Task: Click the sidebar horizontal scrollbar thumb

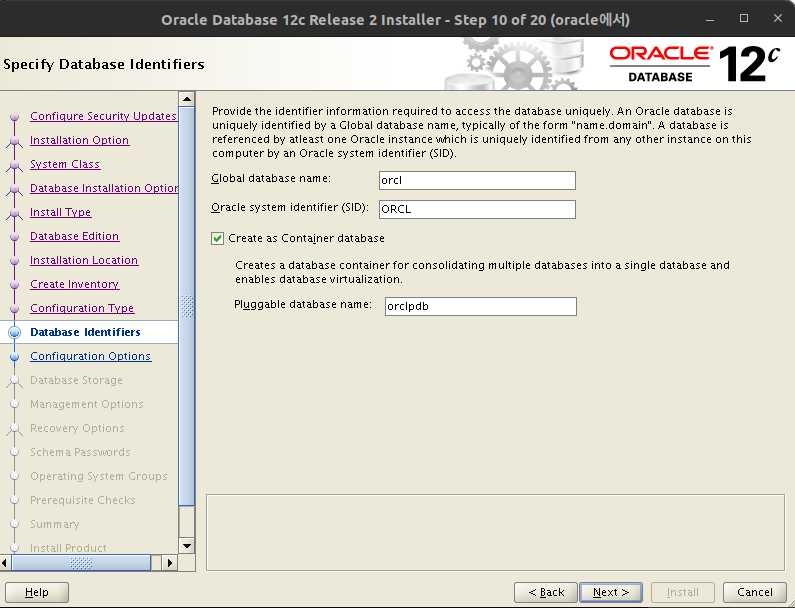Action: coord(81,563)
